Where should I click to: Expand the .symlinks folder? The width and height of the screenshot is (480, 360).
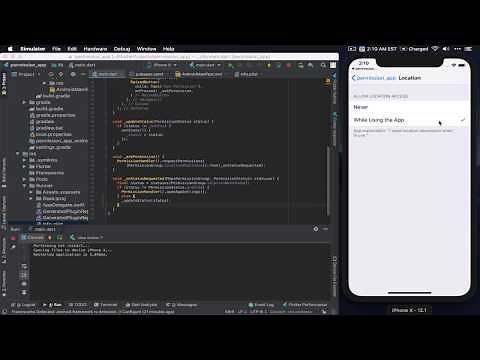24,160
